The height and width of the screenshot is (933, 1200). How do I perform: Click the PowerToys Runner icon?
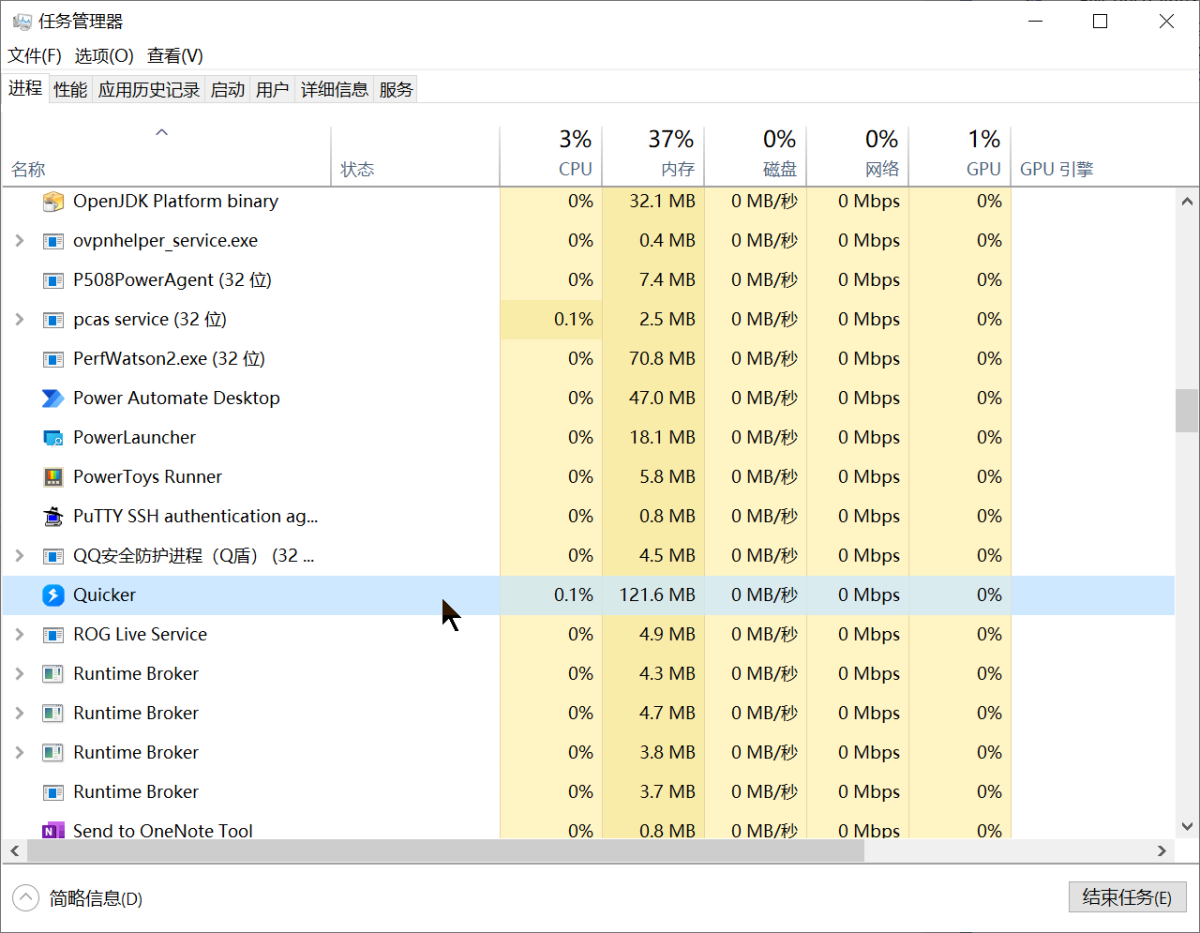53,477
